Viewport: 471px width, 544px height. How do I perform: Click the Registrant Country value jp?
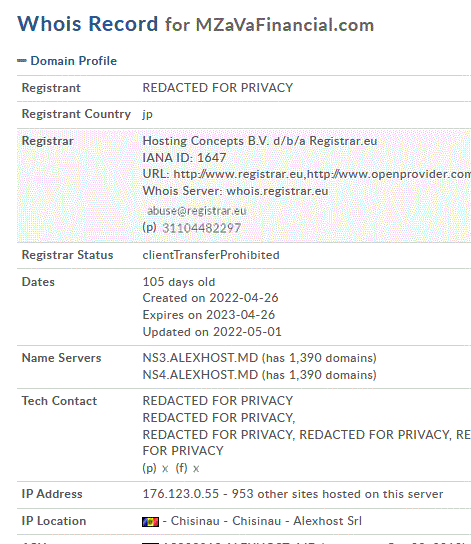click(x=147, y=114)
